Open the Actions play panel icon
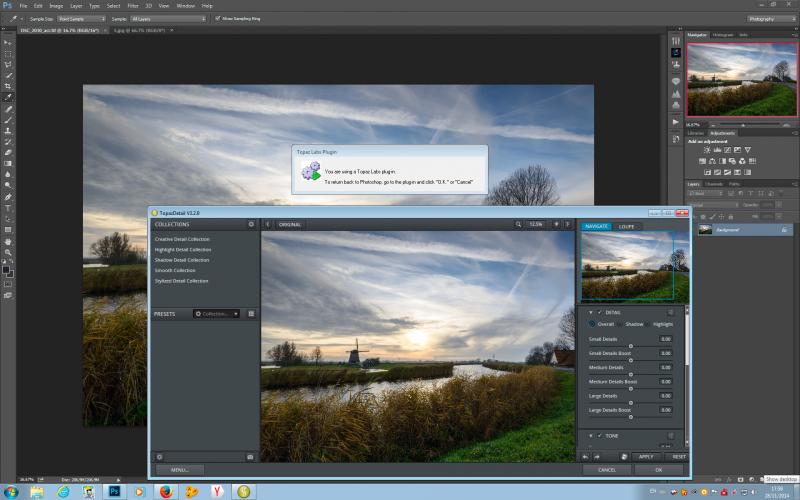This screenshot has width=800, height=500. (676, 122)
